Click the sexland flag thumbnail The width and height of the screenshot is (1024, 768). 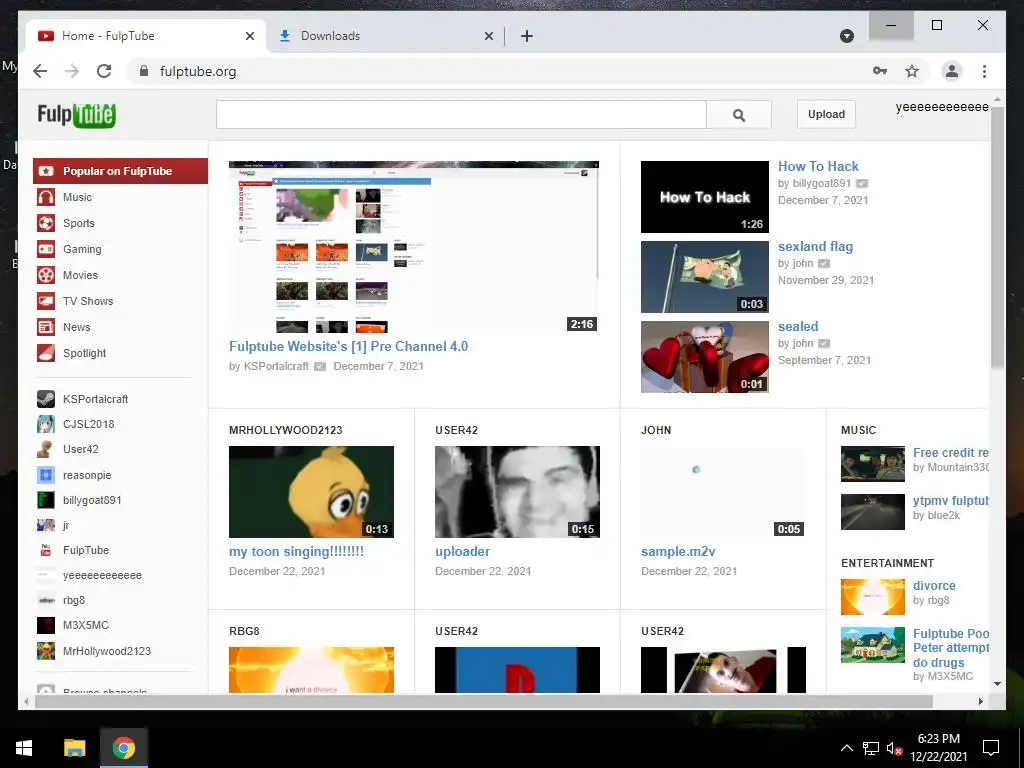[705, 277]
